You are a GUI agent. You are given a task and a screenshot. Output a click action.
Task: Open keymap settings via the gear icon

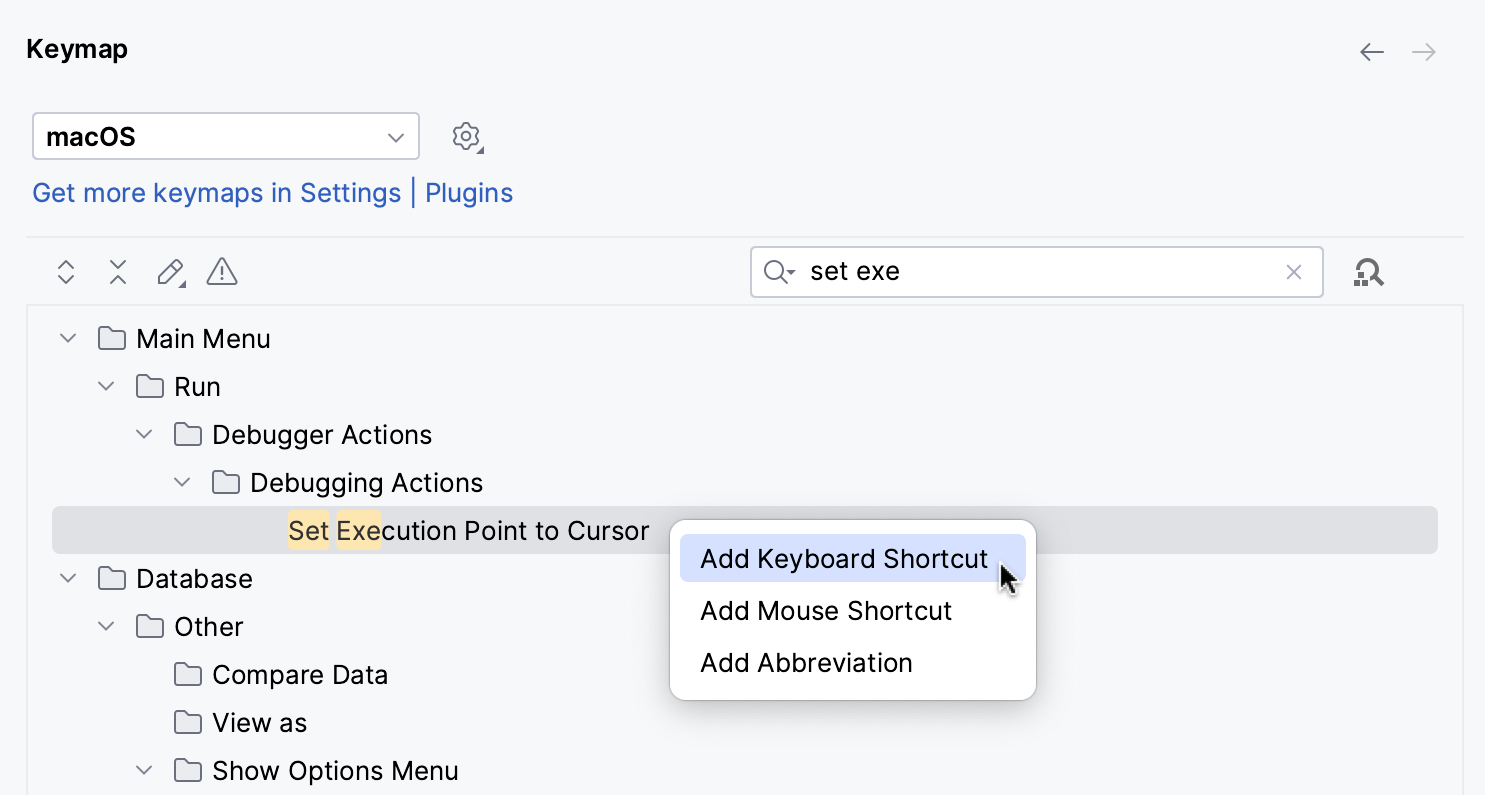(466, 136)
